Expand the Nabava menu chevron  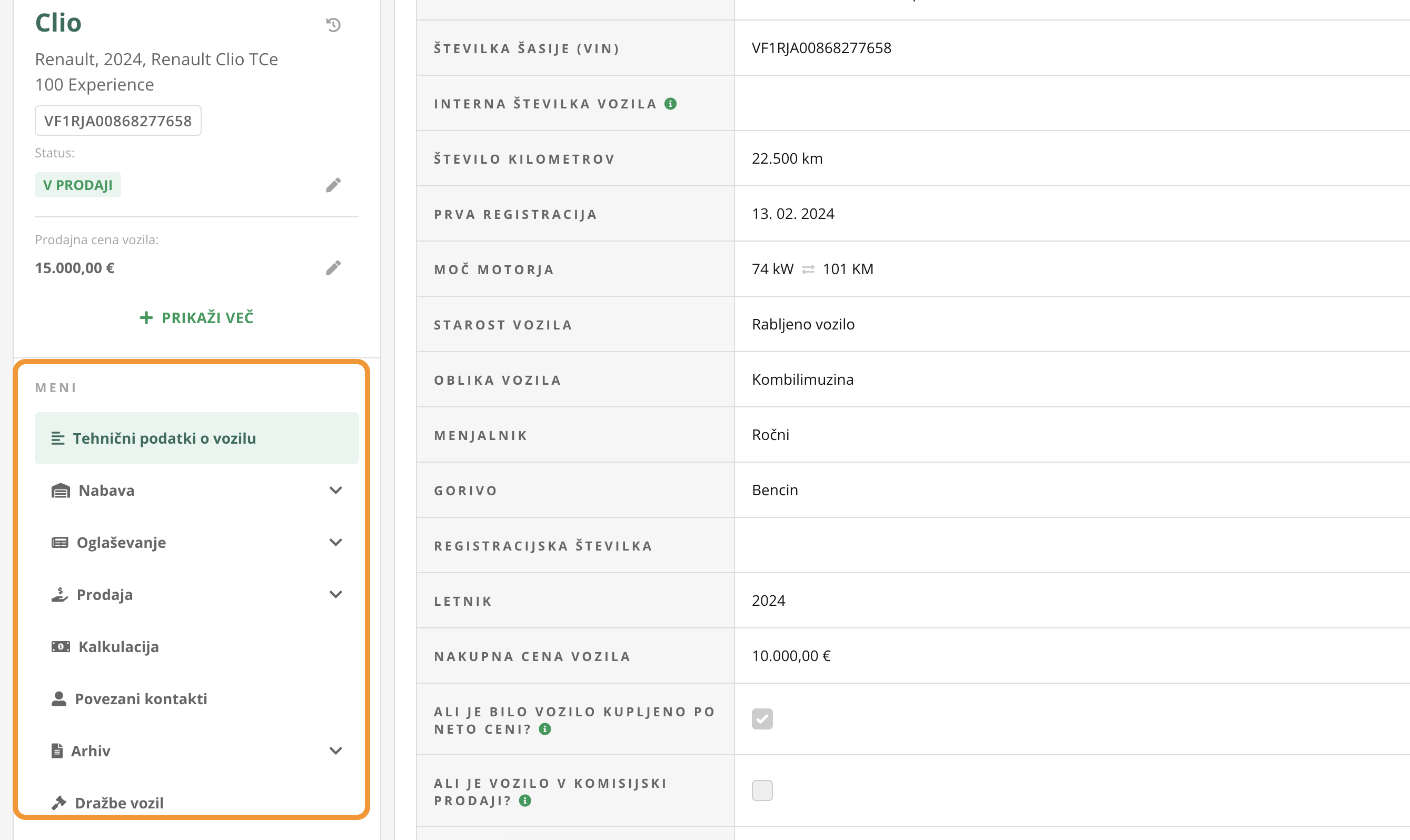(336, 490)
